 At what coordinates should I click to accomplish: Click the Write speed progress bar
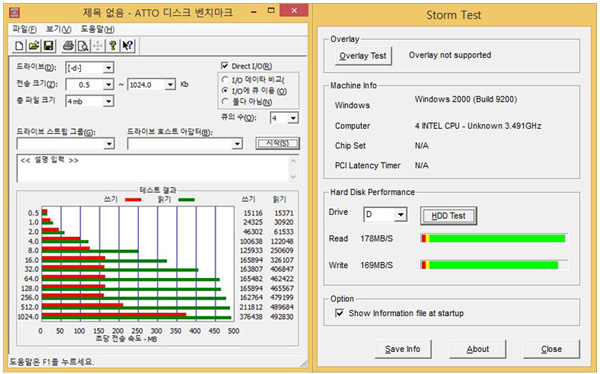coord(494,265)
